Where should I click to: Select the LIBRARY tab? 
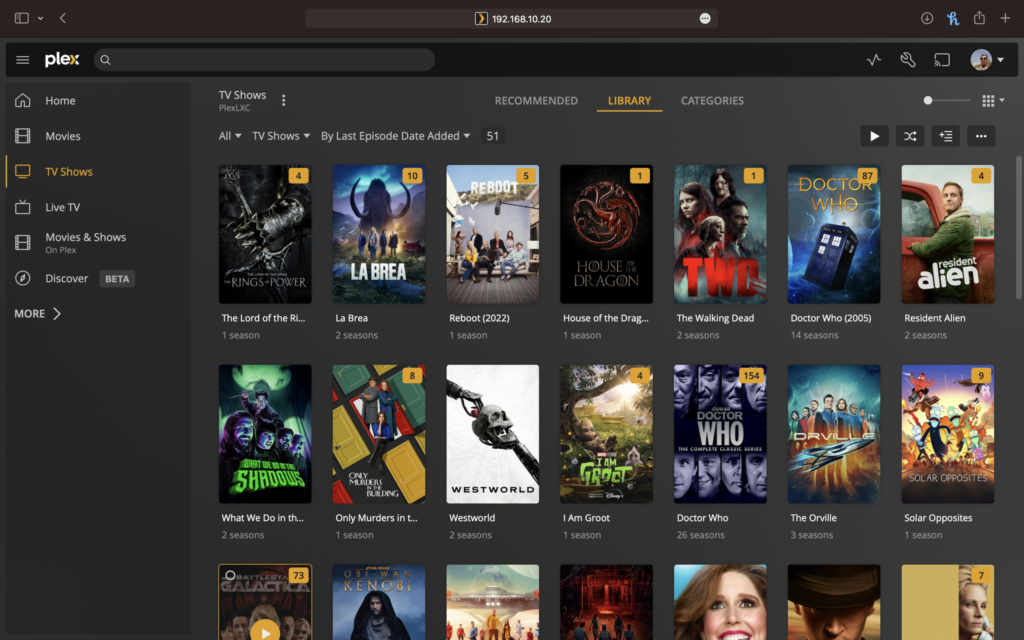tap(629, 101)
